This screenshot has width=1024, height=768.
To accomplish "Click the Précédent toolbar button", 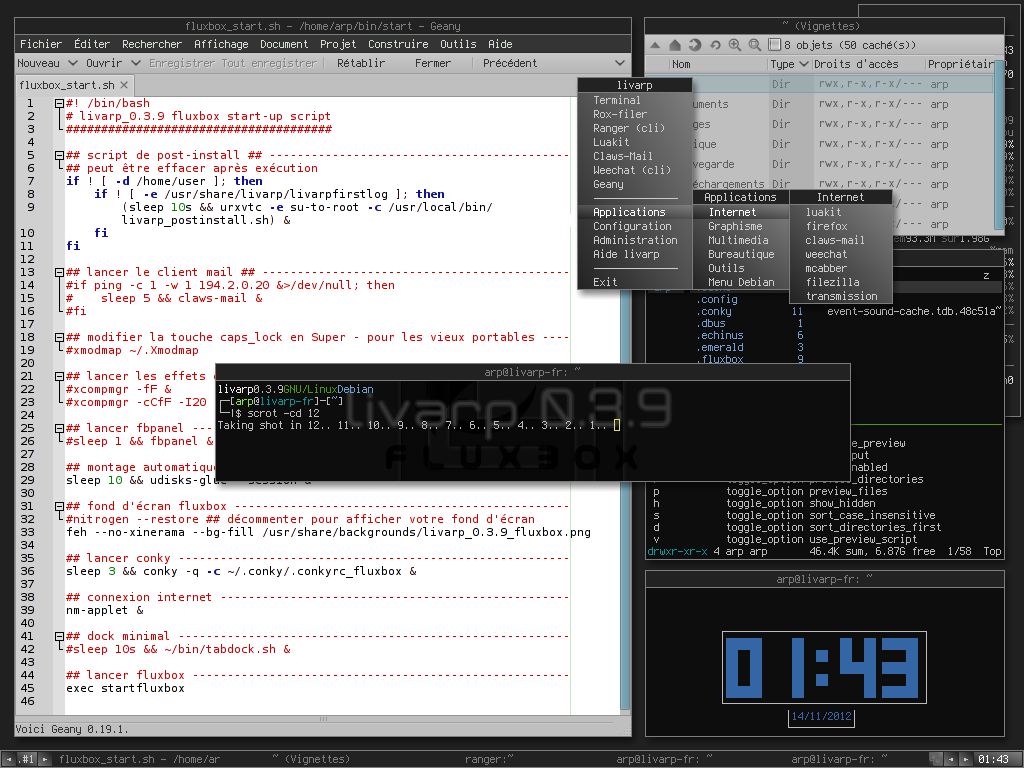I will 510,63.
